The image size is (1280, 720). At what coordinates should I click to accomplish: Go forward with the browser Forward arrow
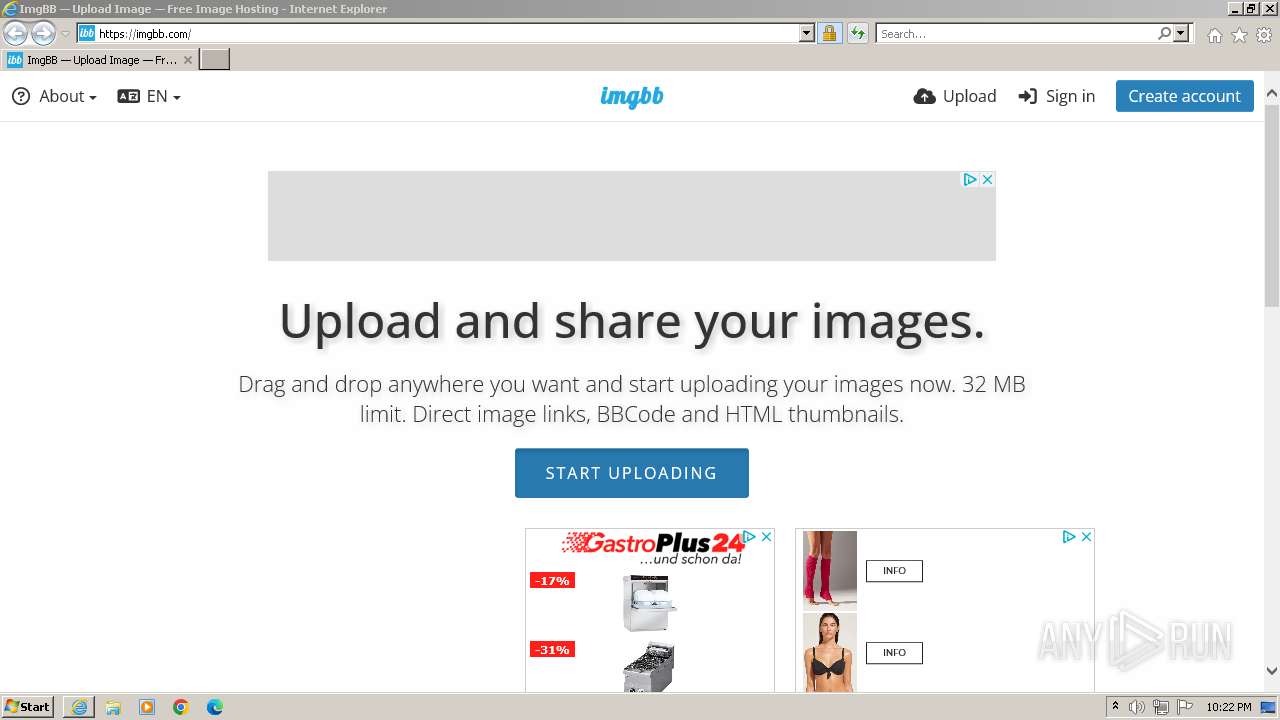[x=43, y=34]
